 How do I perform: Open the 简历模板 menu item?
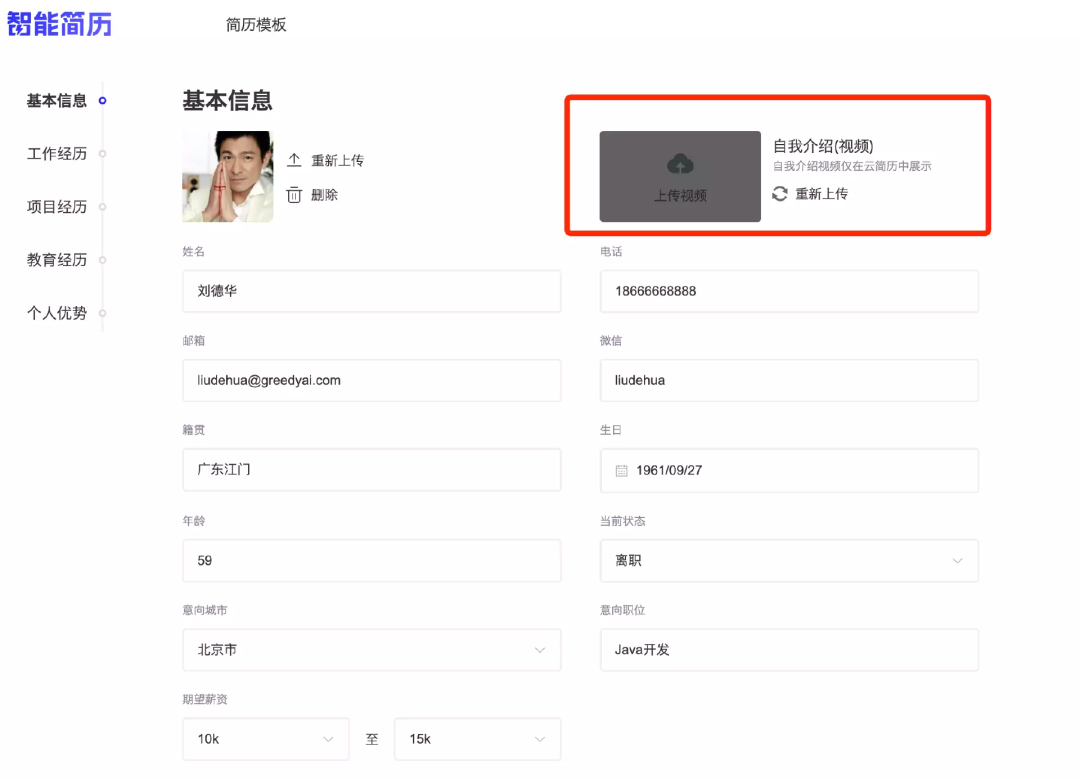pyautogui.click(x=256, y=25)
